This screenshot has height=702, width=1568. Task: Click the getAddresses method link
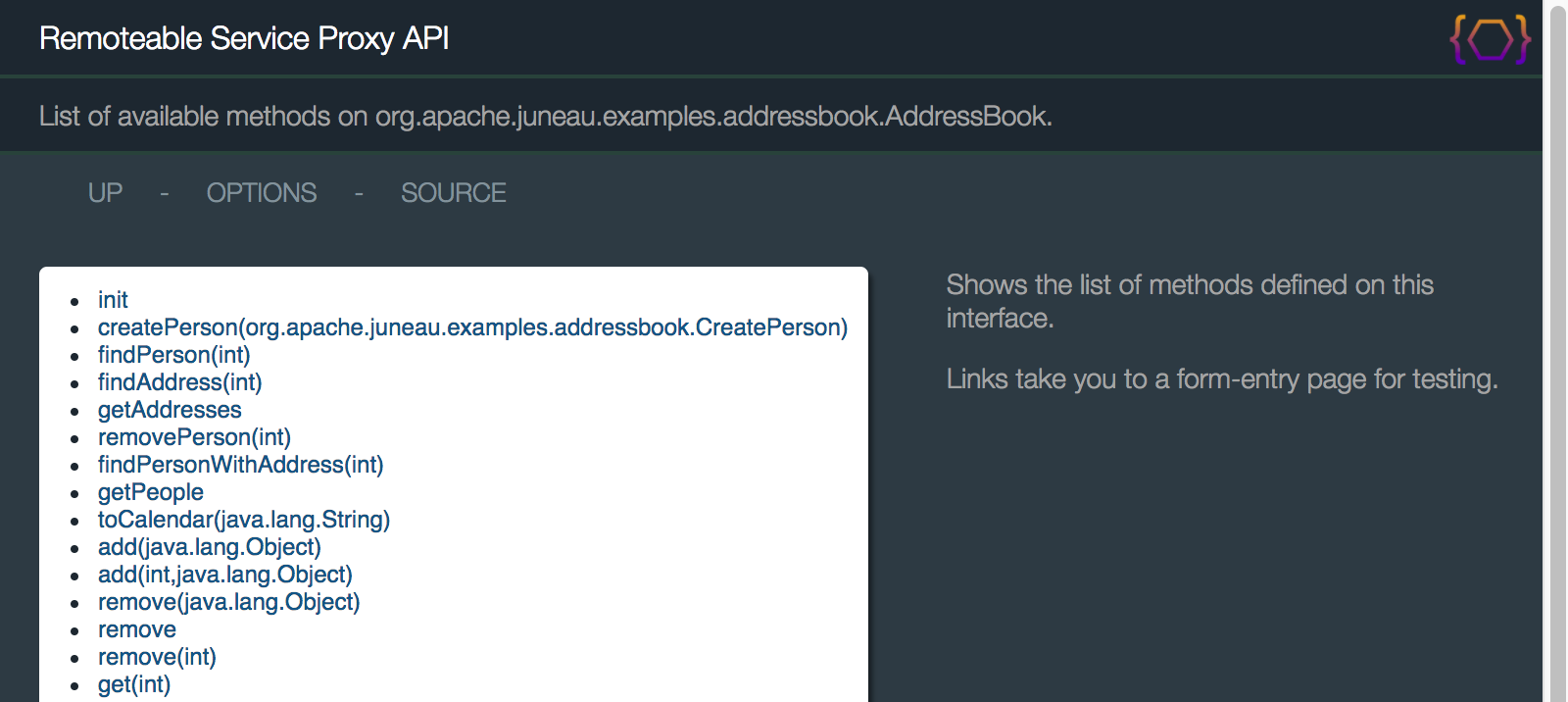click(x=169, y=410)
